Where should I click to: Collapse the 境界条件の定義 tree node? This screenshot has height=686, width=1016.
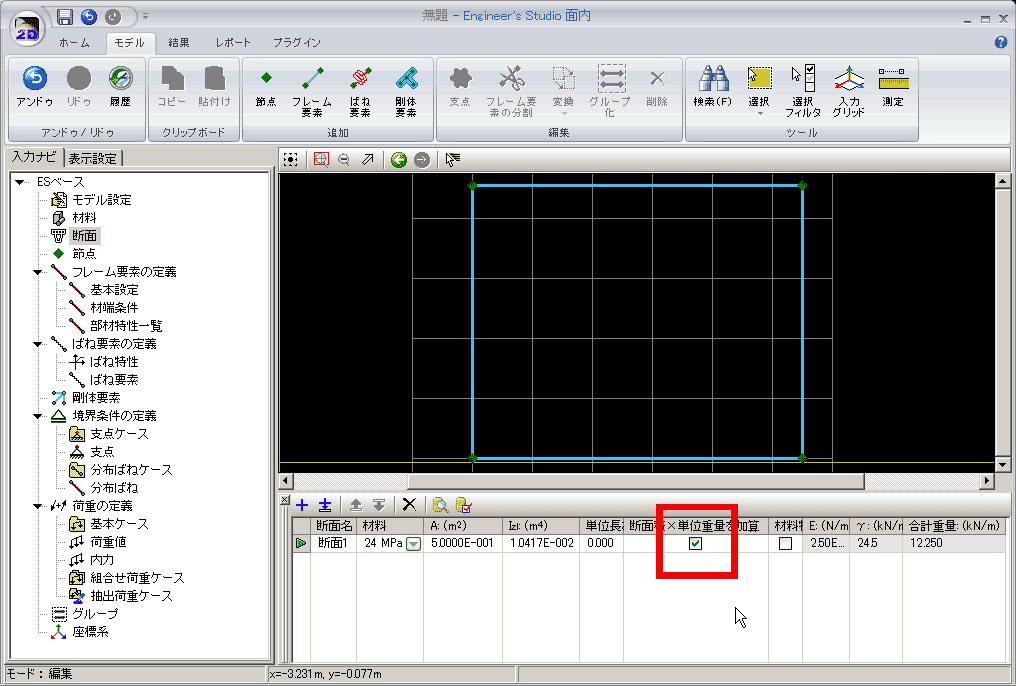tap(38, 416)
